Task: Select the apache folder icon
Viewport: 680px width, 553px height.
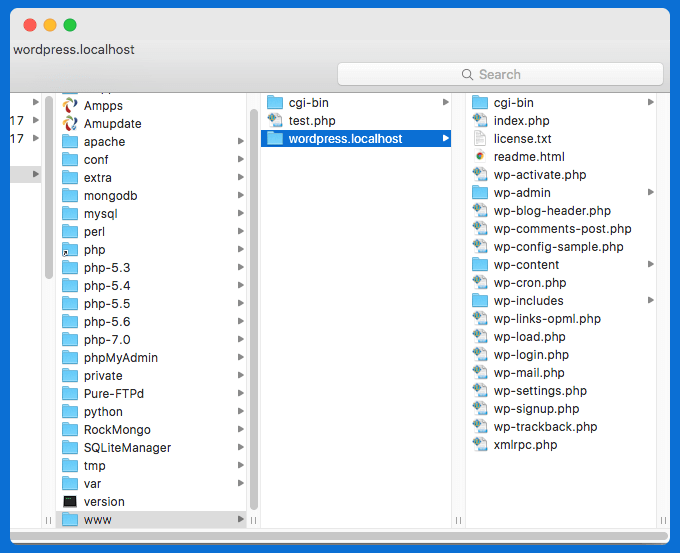Action: coord(70,141)
